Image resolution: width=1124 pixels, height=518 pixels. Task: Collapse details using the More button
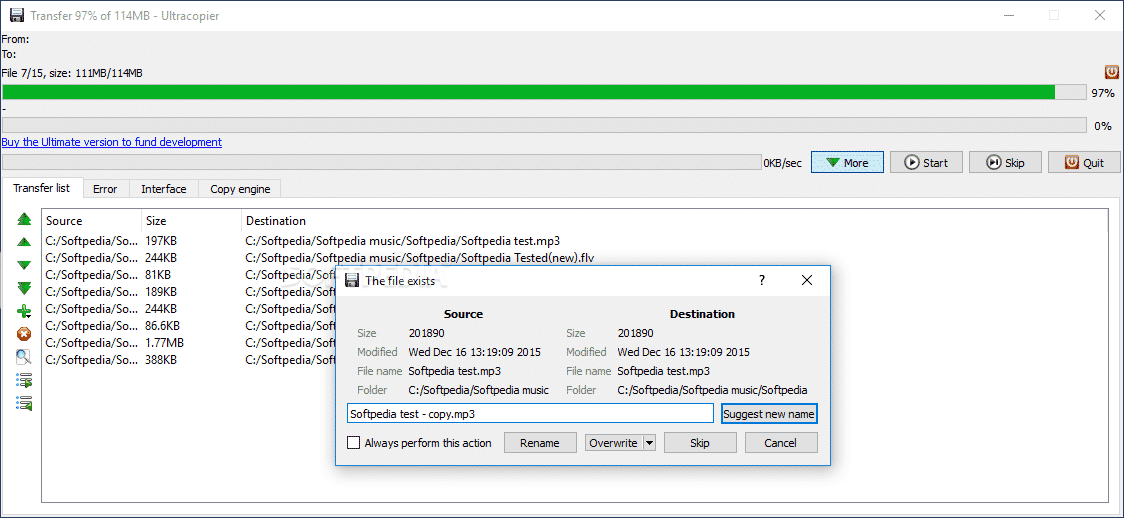(847, 163)
